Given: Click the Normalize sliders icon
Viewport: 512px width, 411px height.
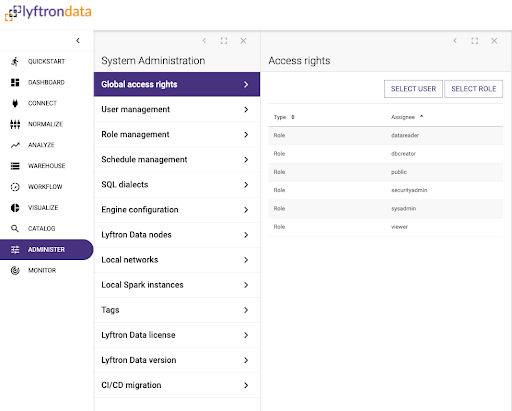Looking at the screenshot, I should coord(15,124).
